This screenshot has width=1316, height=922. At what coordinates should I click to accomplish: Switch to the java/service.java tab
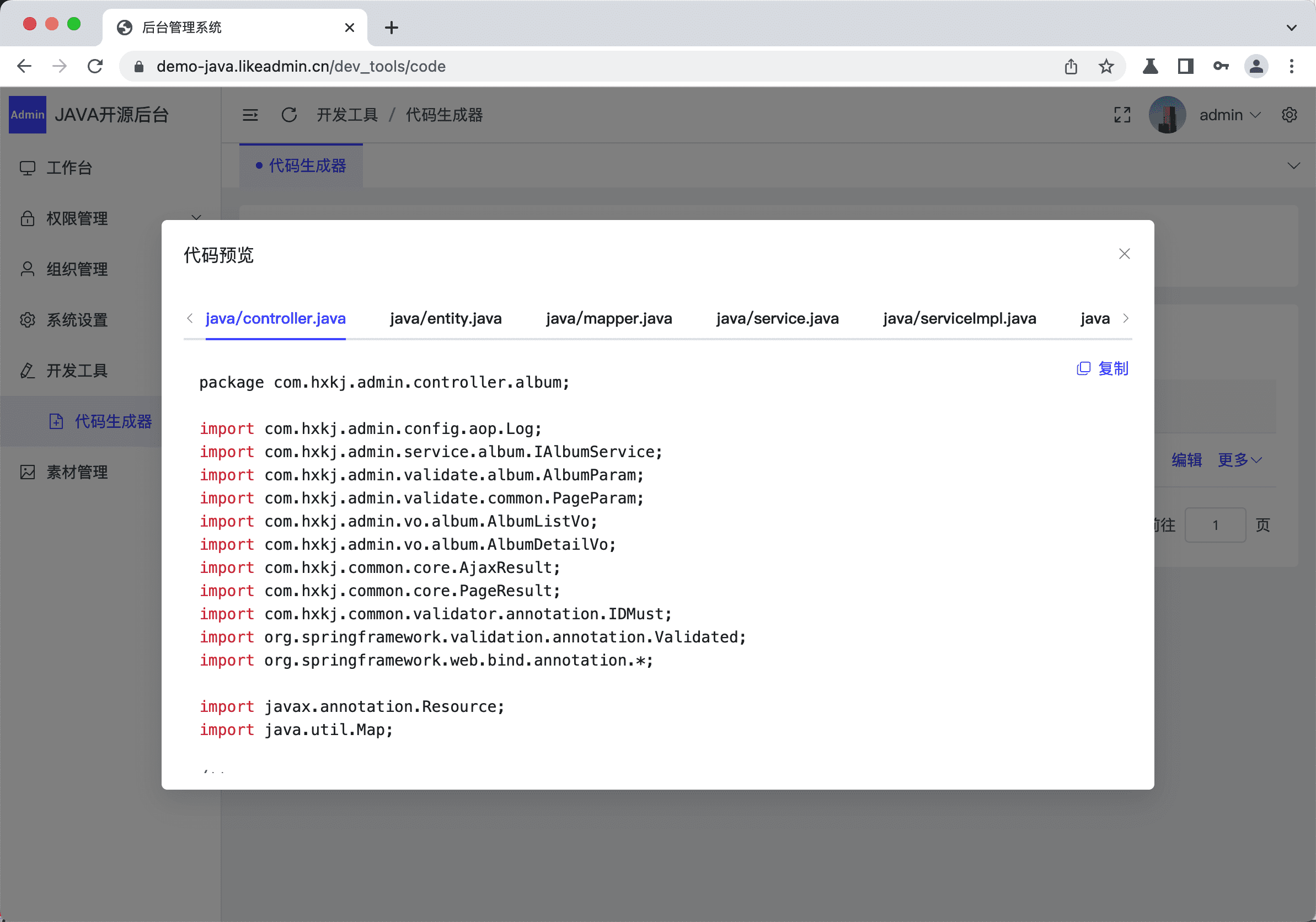(777, 319)
